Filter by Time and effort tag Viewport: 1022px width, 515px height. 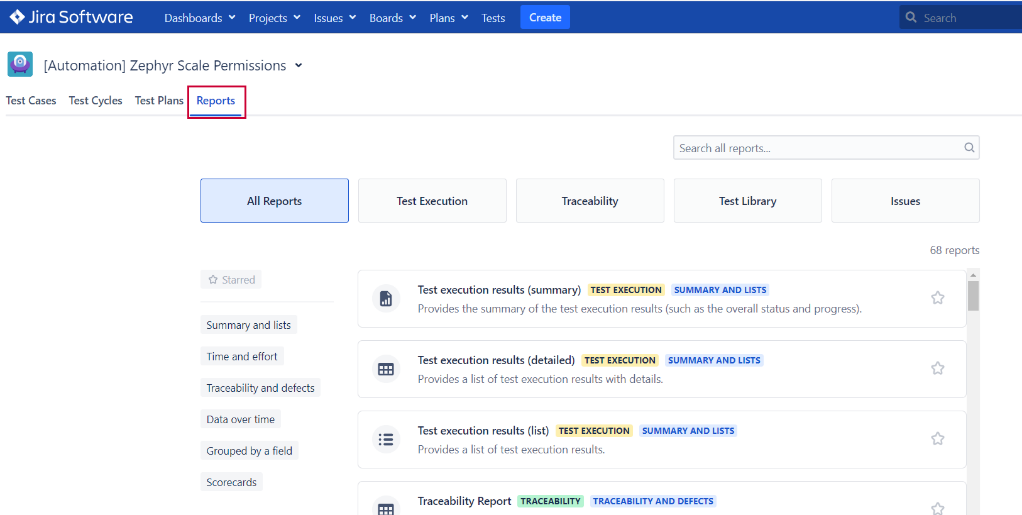click(x=242, y=356)
